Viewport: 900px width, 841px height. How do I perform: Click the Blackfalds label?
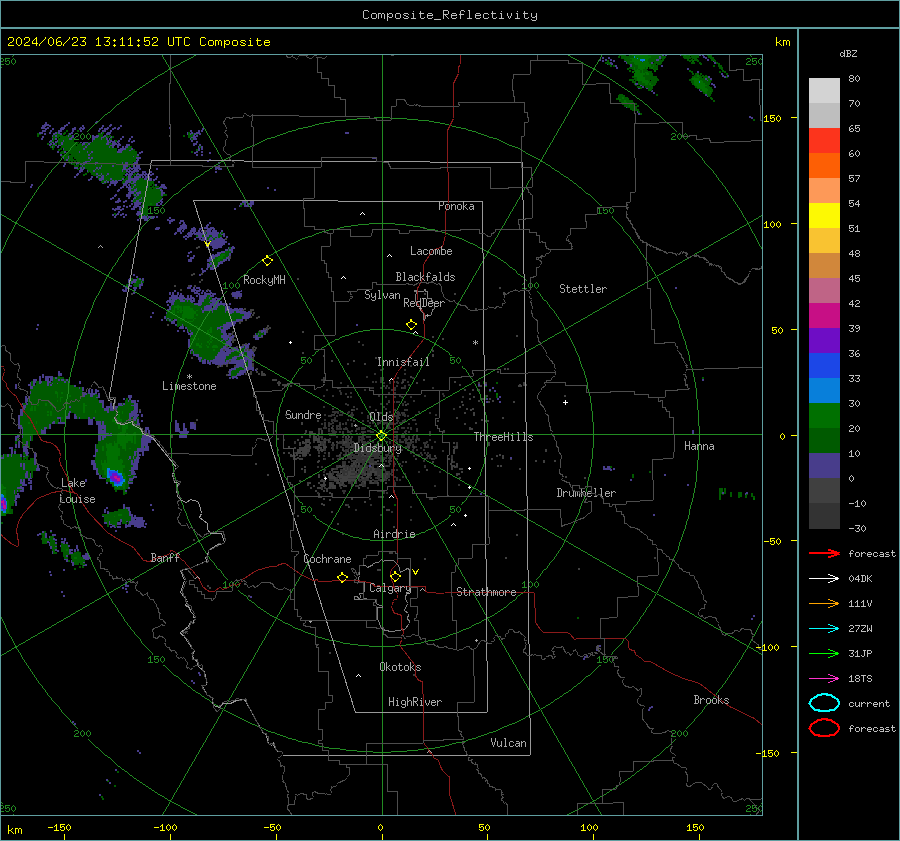click(425, 277)
